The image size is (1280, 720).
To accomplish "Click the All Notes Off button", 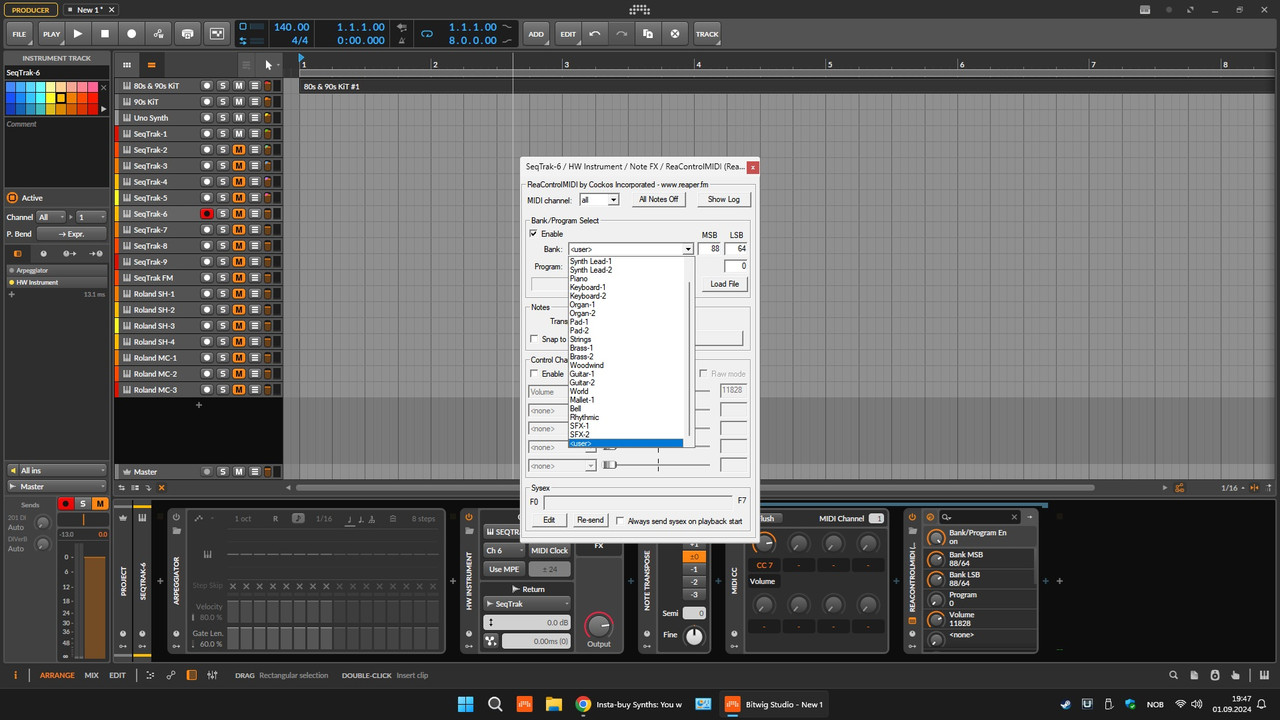I will pos(658,199).
